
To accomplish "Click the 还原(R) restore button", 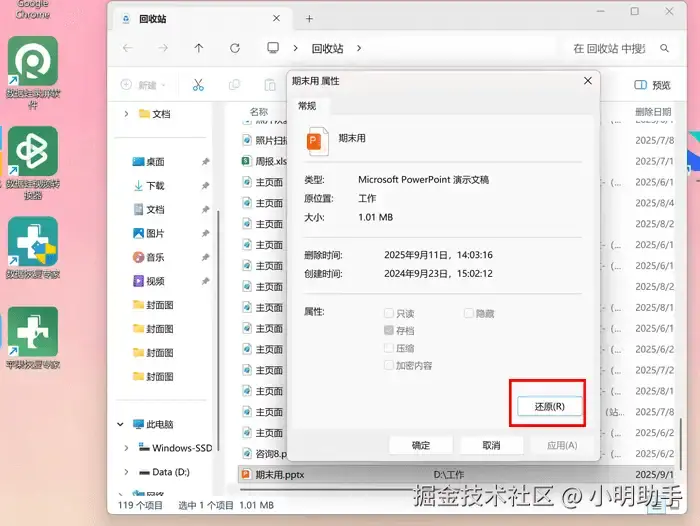I will click(x=550, y=406).
